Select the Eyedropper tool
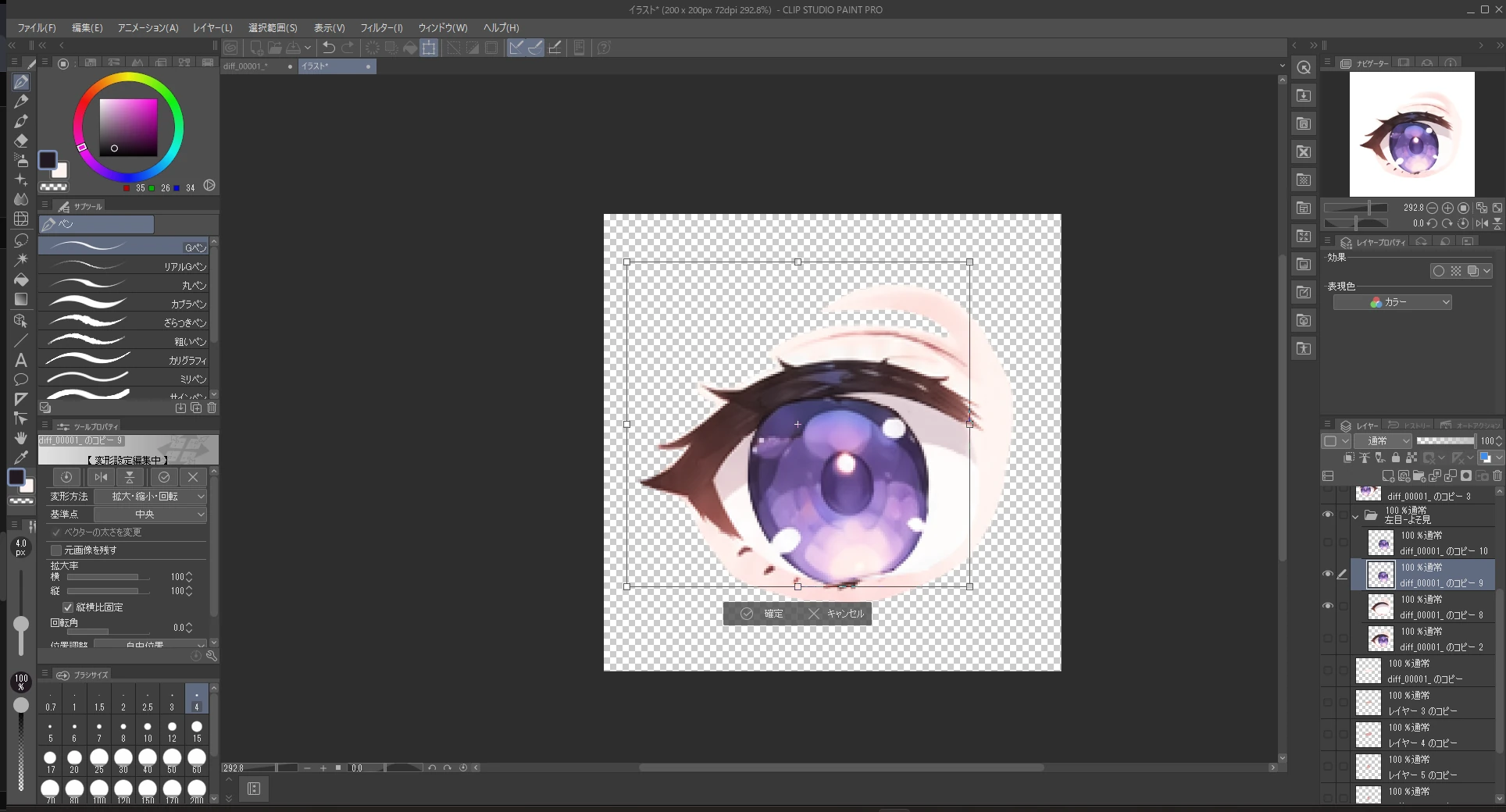The width and height of the screenshot is (1506, 812). (21, 458)
